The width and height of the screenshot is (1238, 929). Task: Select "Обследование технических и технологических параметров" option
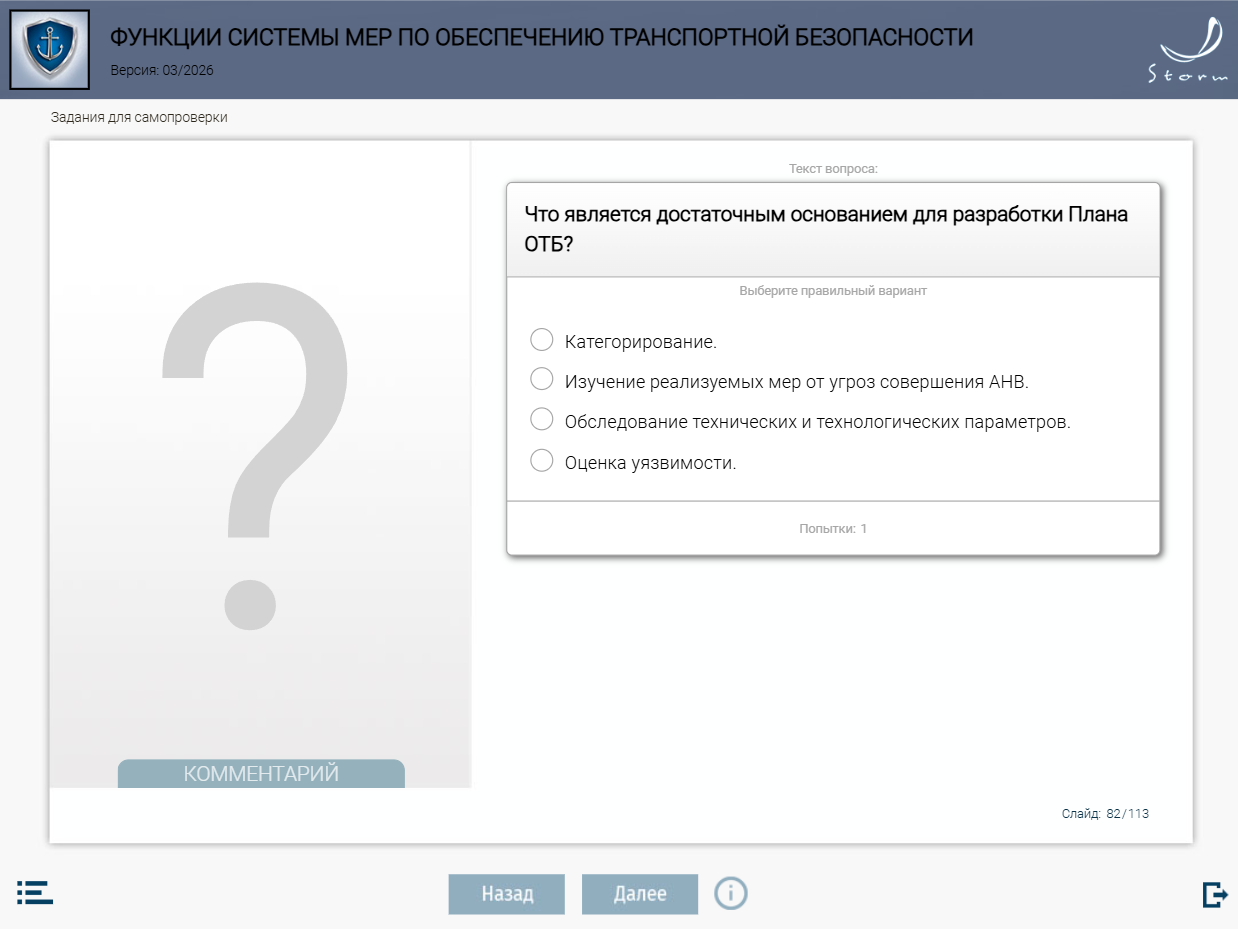[x=542, y=420]
